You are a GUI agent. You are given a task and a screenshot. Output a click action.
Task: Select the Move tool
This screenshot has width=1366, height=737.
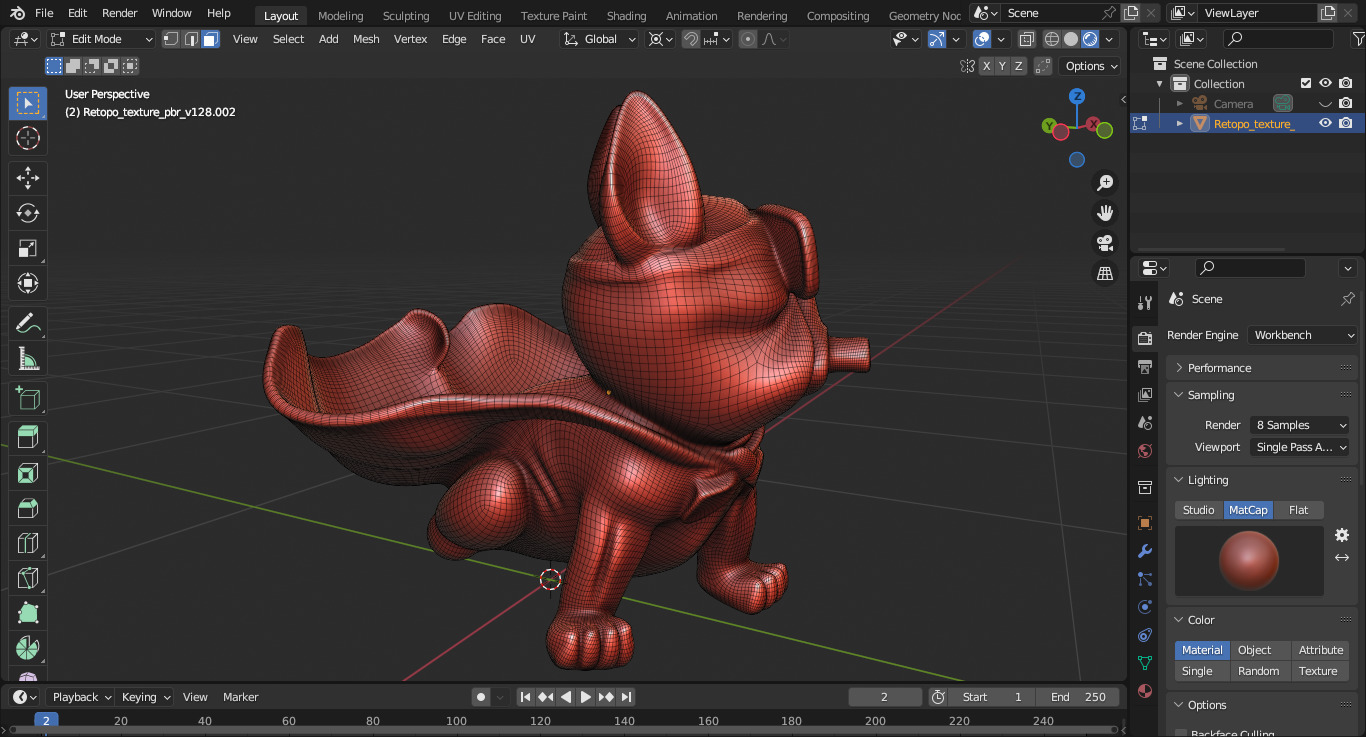point(28,178)
